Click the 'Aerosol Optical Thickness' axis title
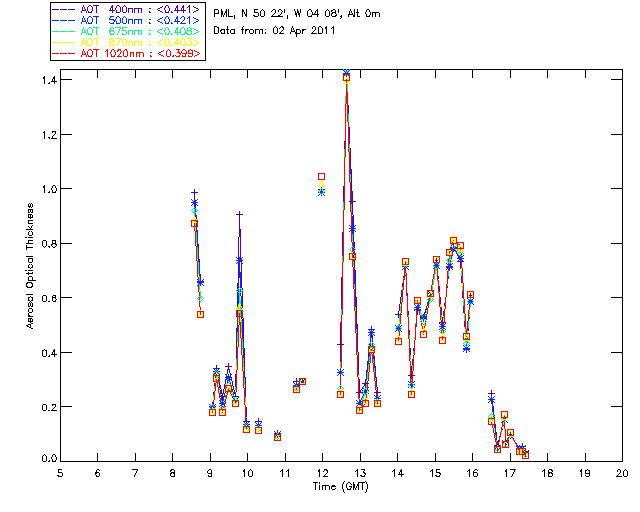This screenshot has width=640, height=512. (29, 266)
